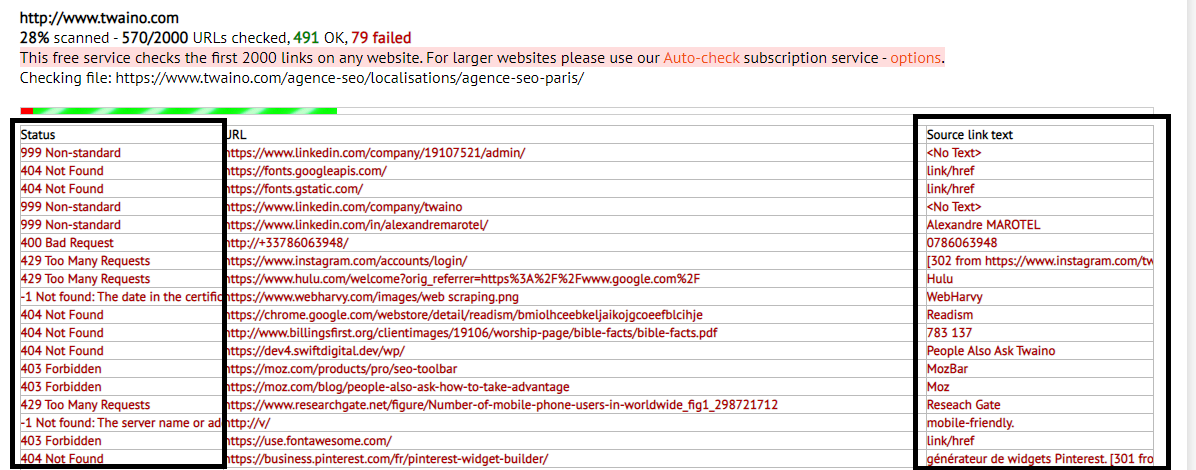Open the researchgate.net figure URL

click(502, 405)
